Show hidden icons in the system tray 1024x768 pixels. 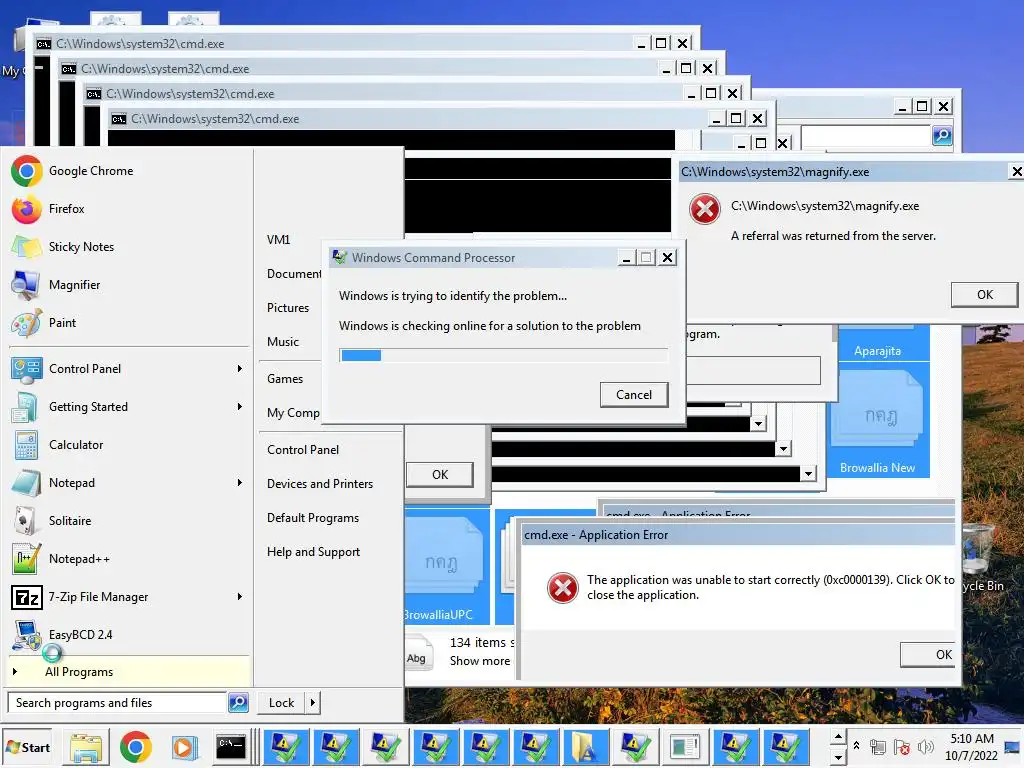pyautogui.click(x=856, y=746)
